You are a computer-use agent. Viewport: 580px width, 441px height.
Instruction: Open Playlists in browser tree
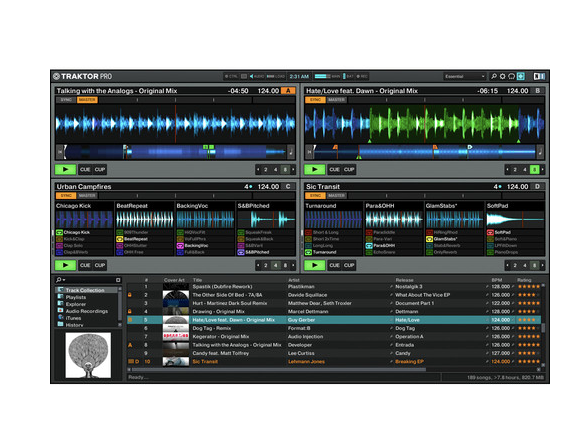75,297
